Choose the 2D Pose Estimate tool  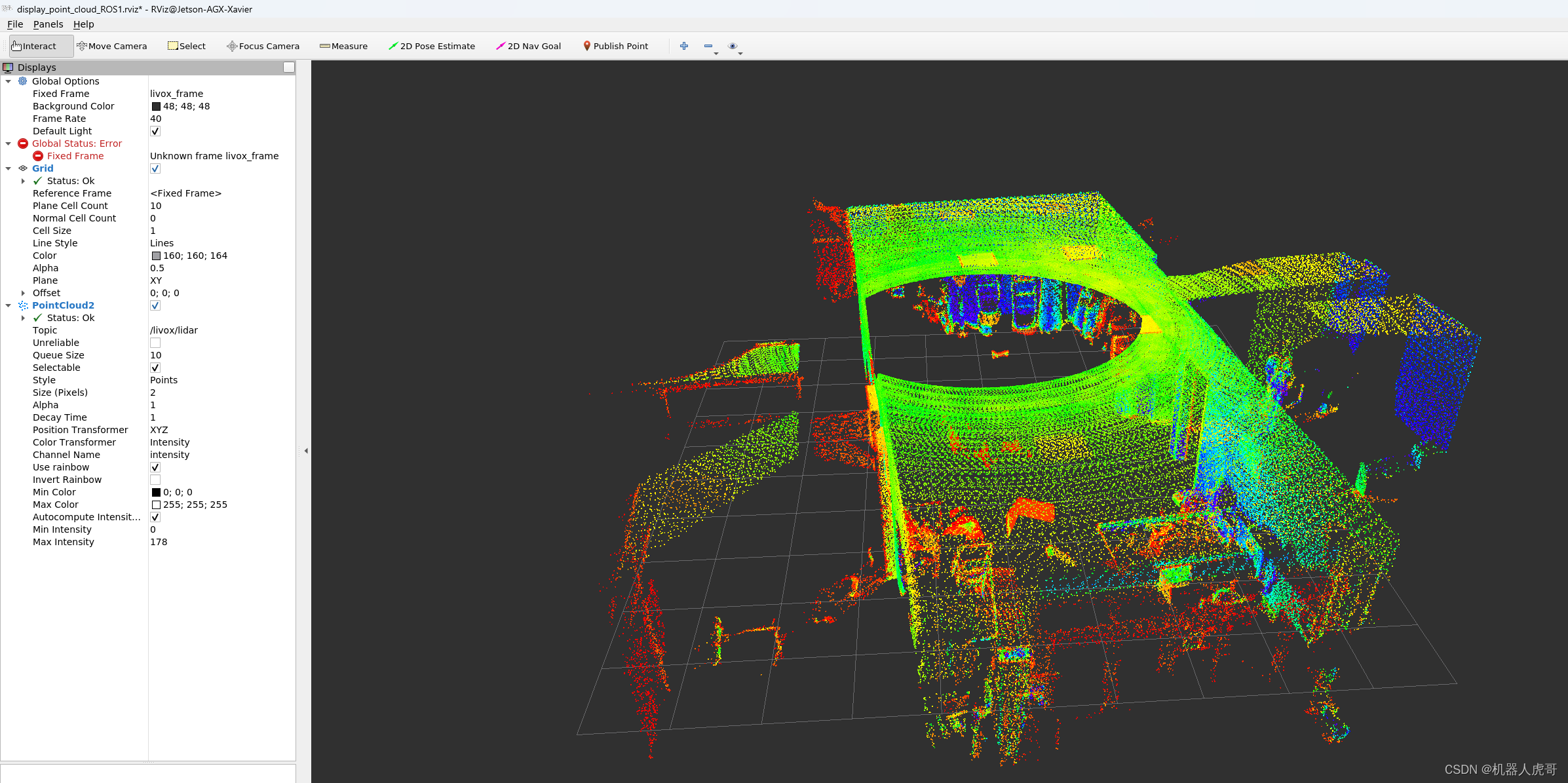tap(432, 46)
